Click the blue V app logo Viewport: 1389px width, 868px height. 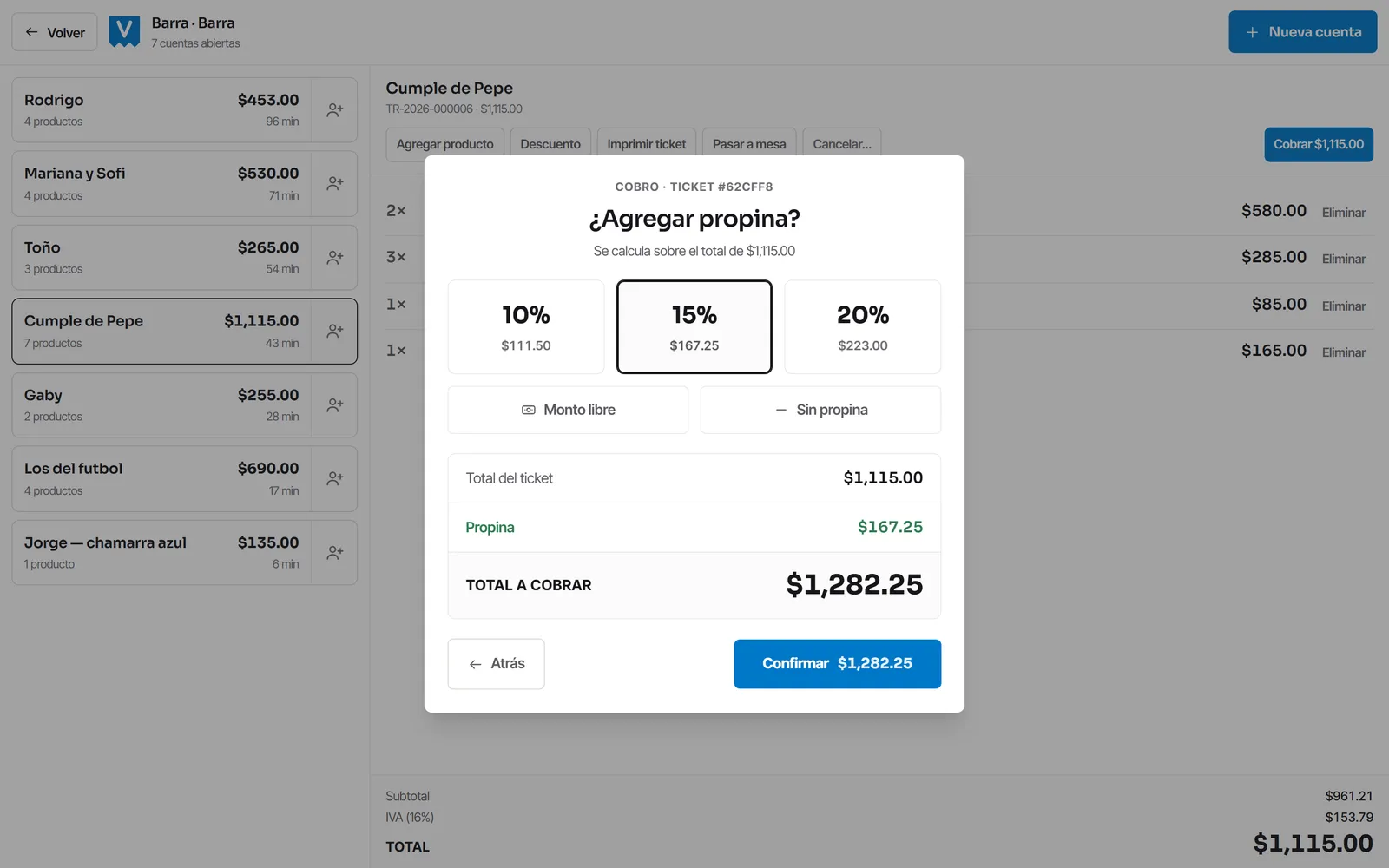click(124, 32)
